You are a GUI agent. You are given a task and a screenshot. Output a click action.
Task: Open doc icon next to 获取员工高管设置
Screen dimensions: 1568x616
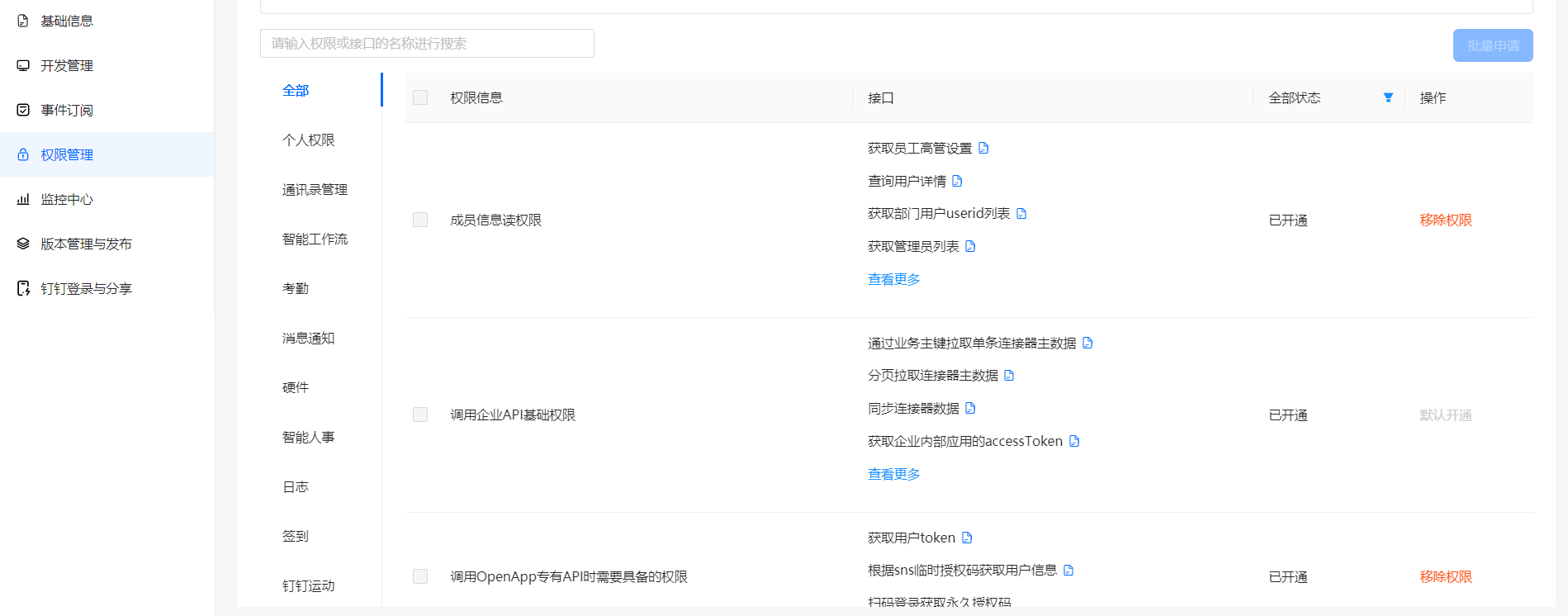983,148
